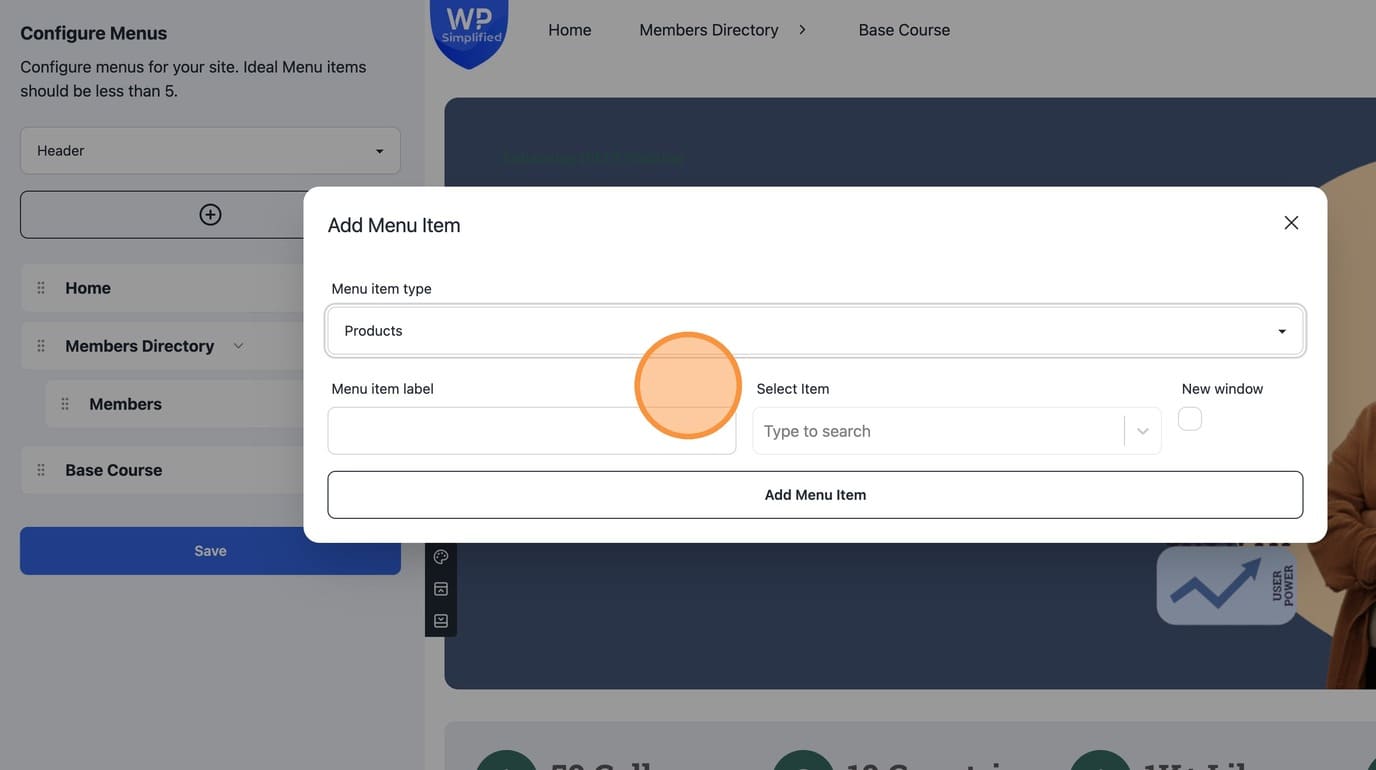This screenshot has width=1376, height=770.
Task: Expand Members Directory navigation chevron
Action: pyautogui.click(x=802, y=30)
